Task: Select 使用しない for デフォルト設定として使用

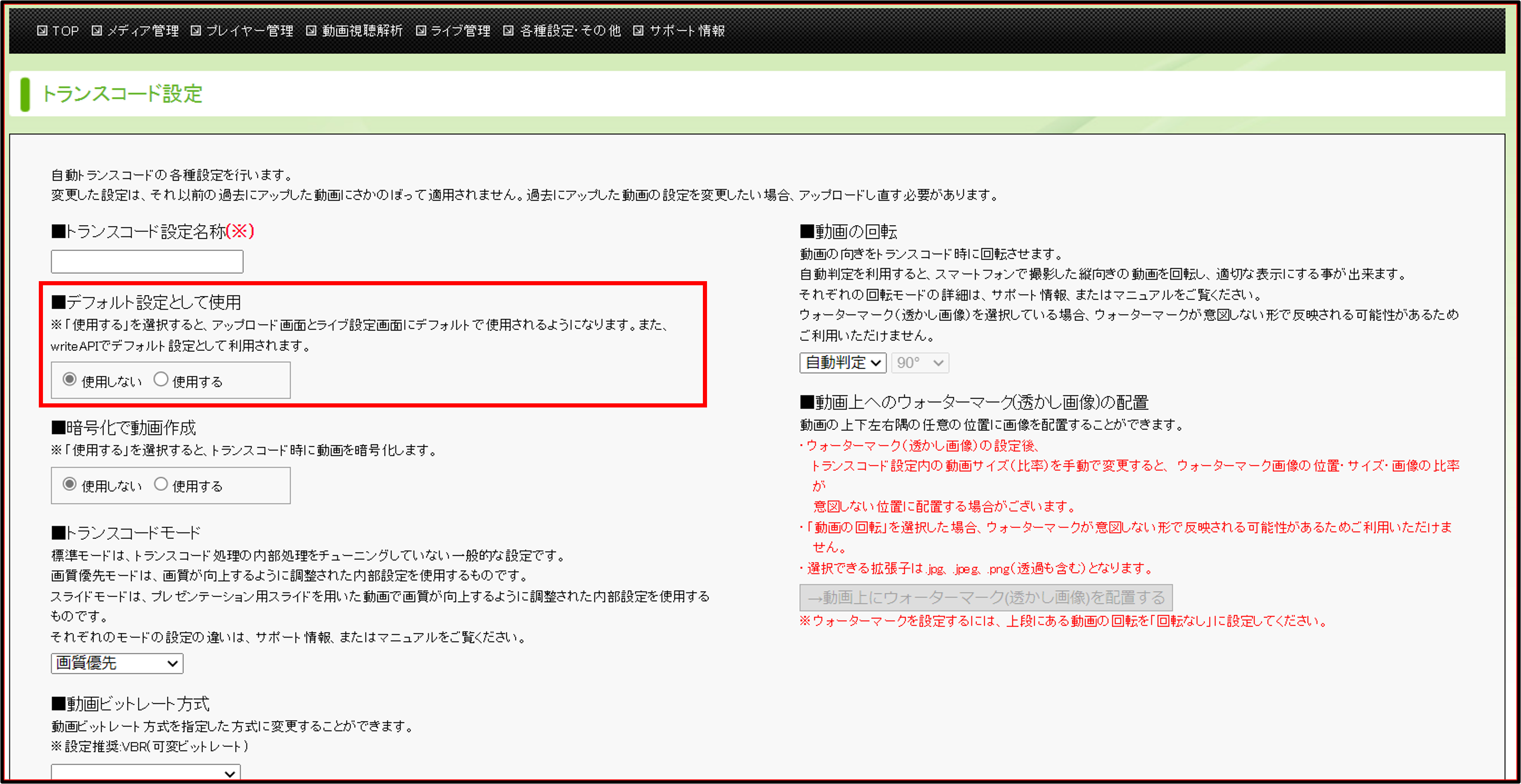Action: (70, 379)
